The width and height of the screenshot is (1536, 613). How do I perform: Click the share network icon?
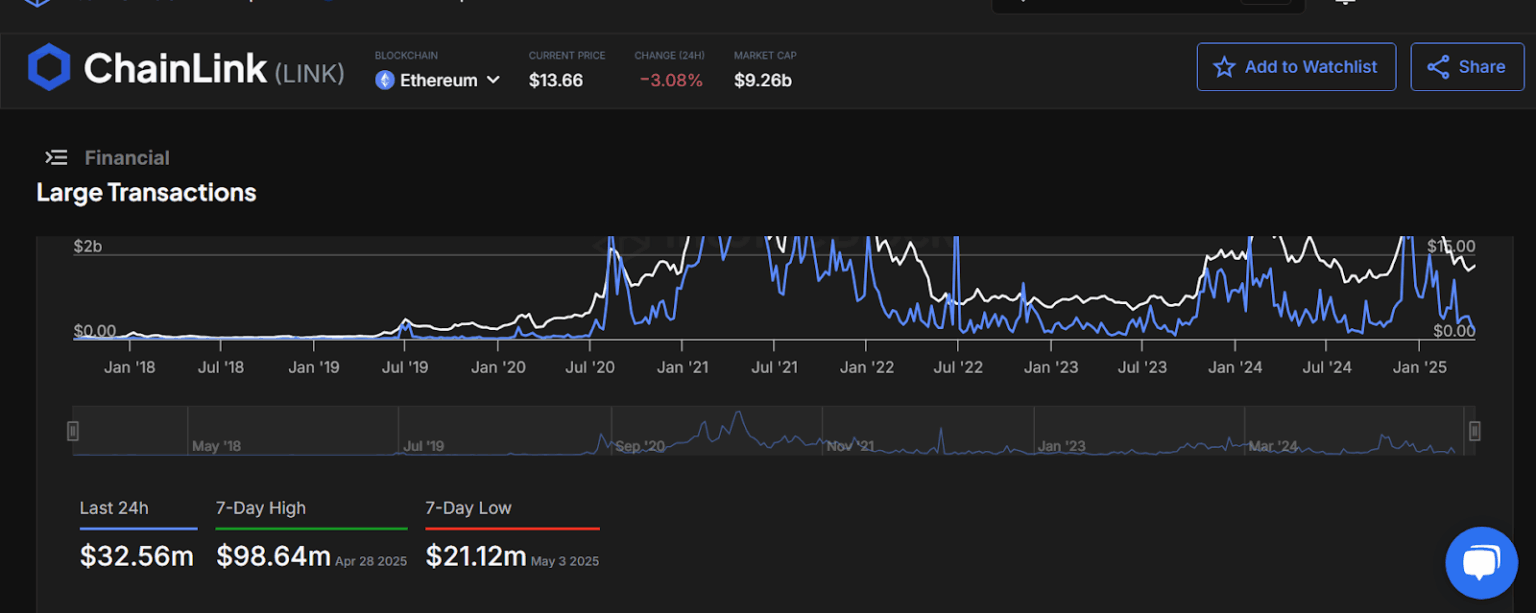coord(1438,67)
